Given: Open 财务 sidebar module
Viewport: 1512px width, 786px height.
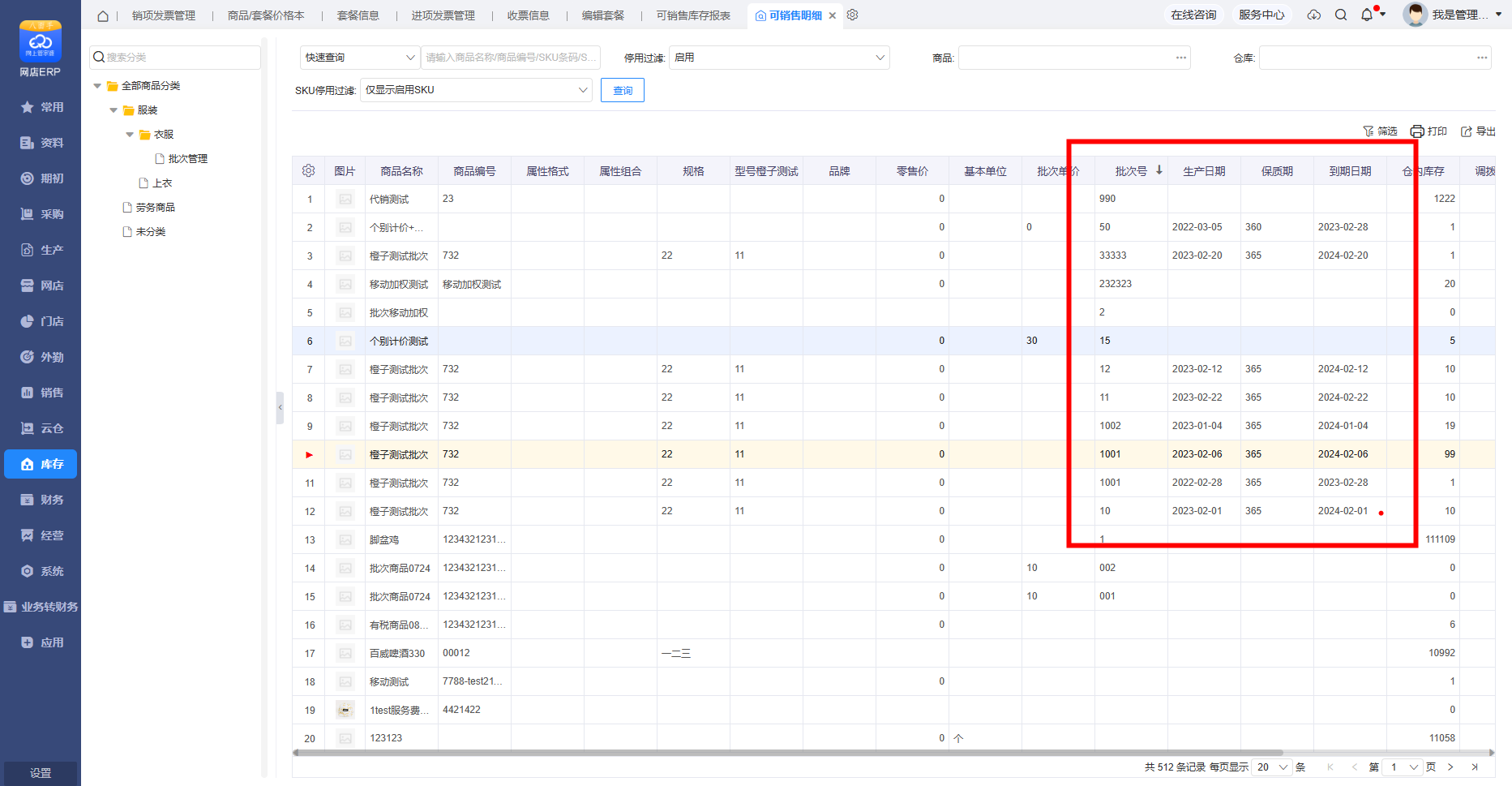Looking at the screenshot, I should tap(41, 500).
